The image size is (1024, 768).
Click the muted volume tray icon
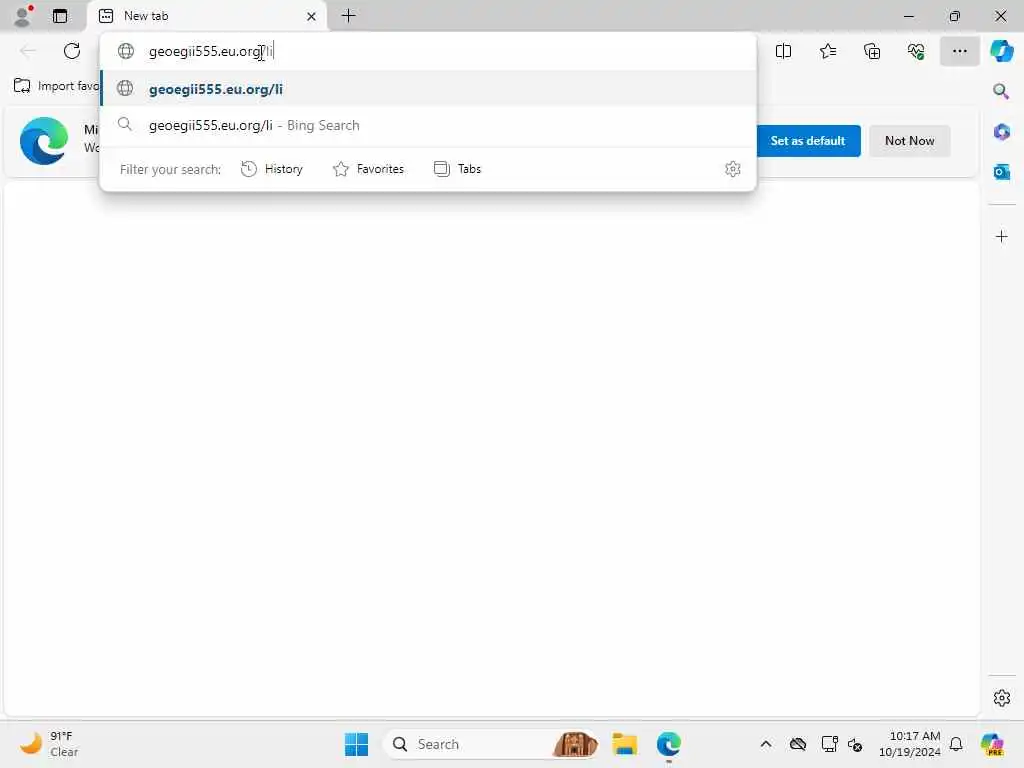[855, 744]
